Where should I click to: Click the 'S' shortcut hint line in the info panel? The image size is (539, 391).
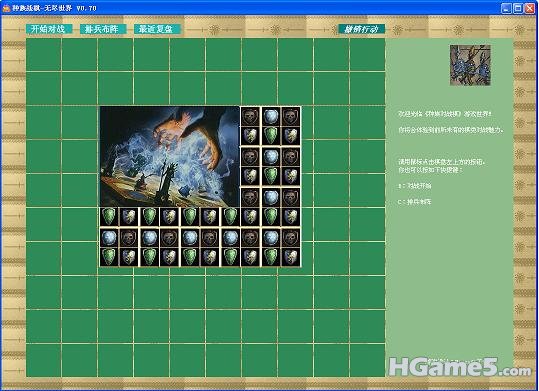coord(415,186)
